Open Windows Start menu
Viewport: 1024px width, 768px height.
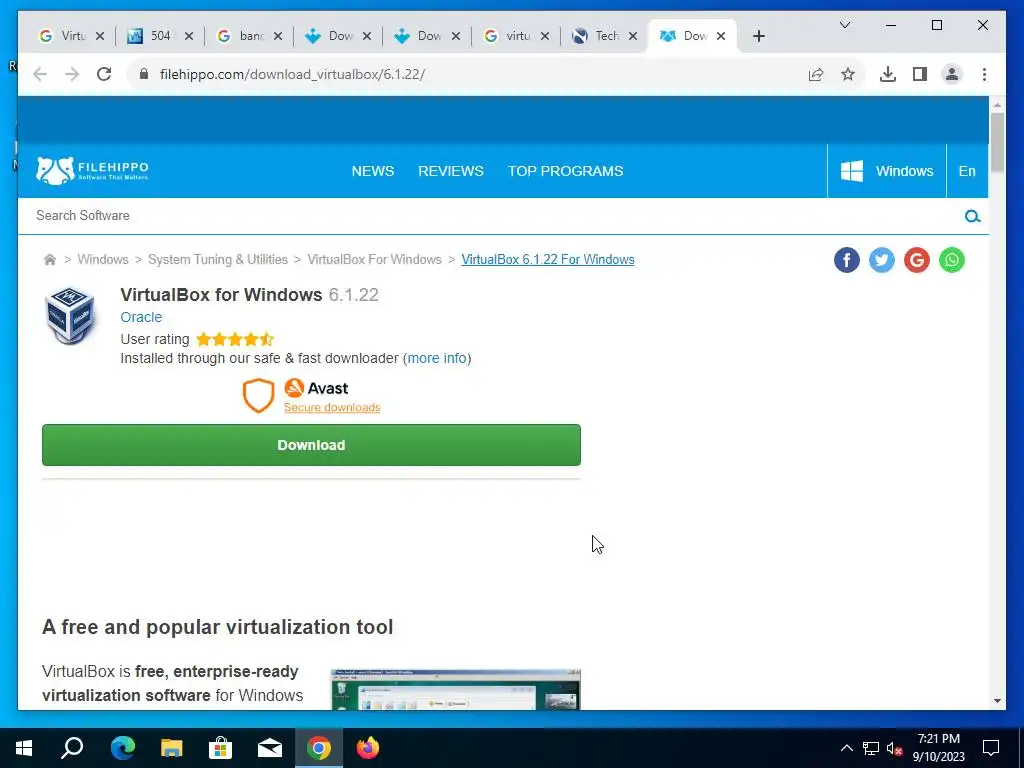point(24,748)
